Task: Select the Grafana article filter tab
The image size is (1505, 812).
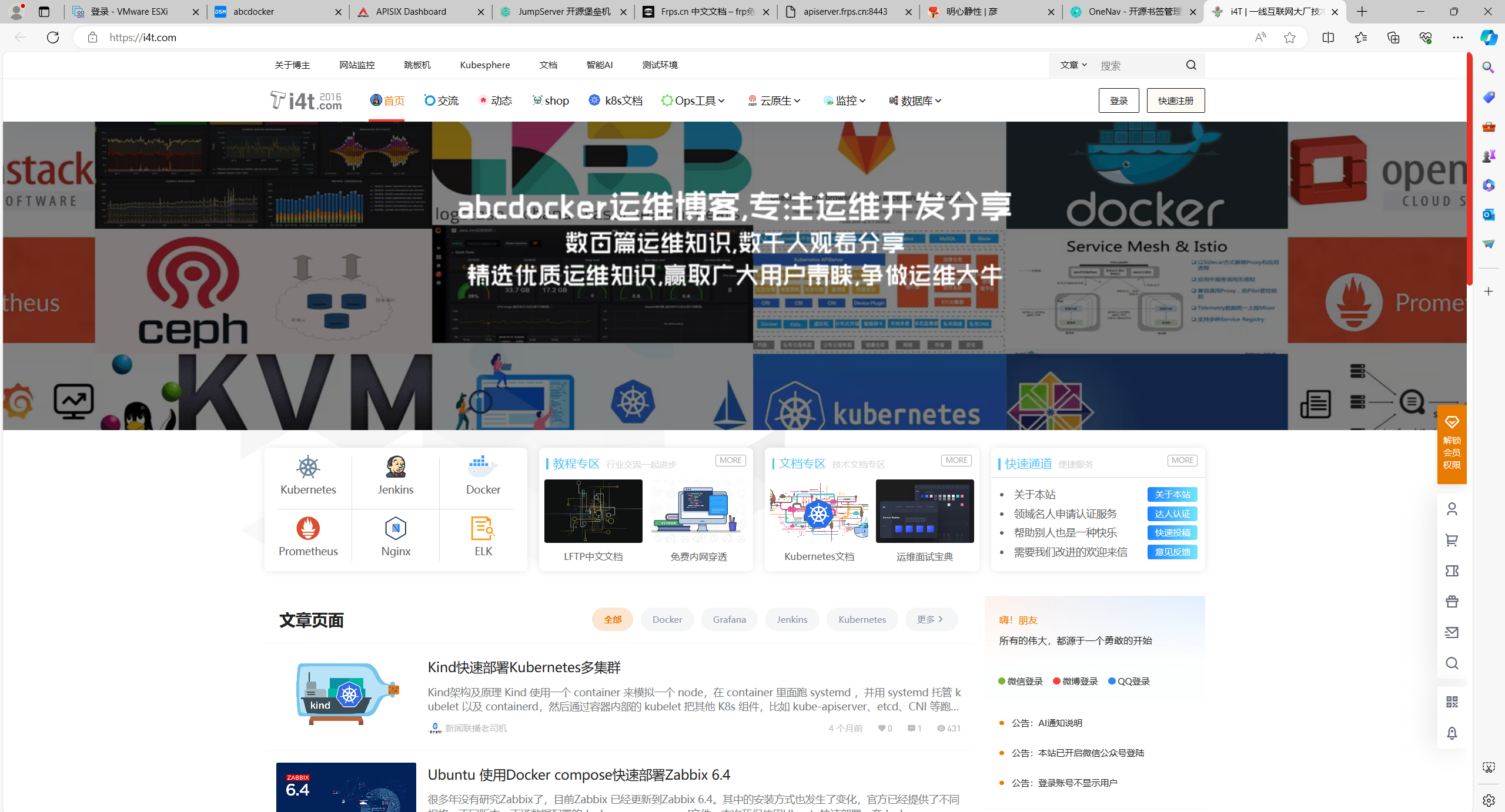Action: [730, 619]
